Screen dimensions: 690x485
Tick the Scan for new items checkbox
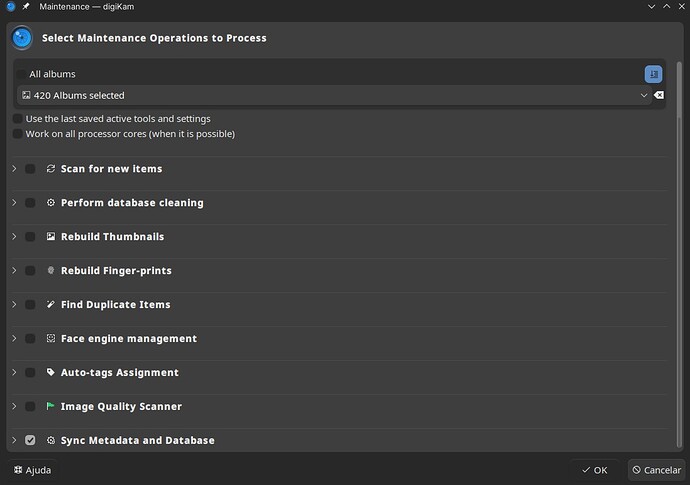[x=30, y=169]
